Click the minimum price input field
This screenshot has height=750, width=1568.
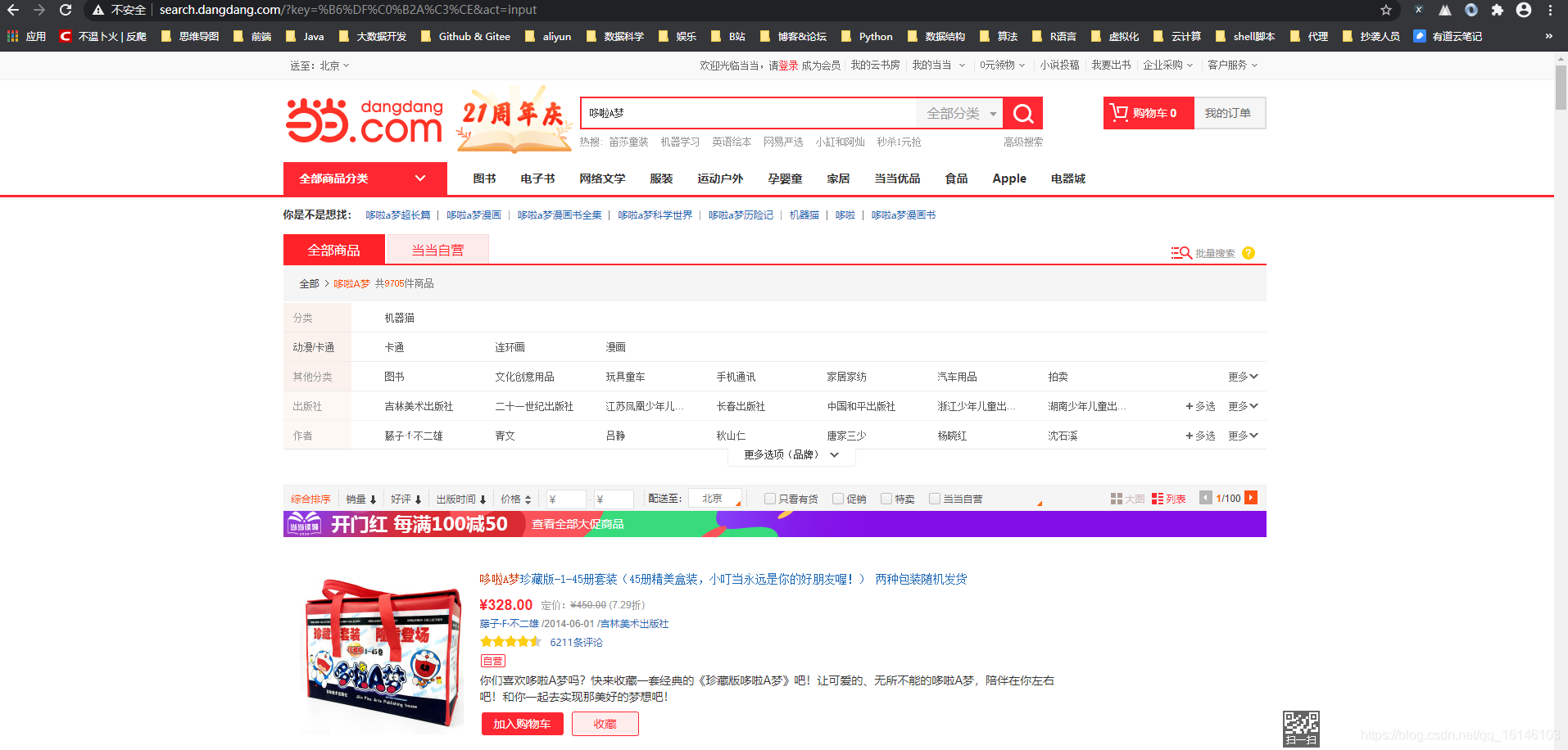(x=566, y=499)
